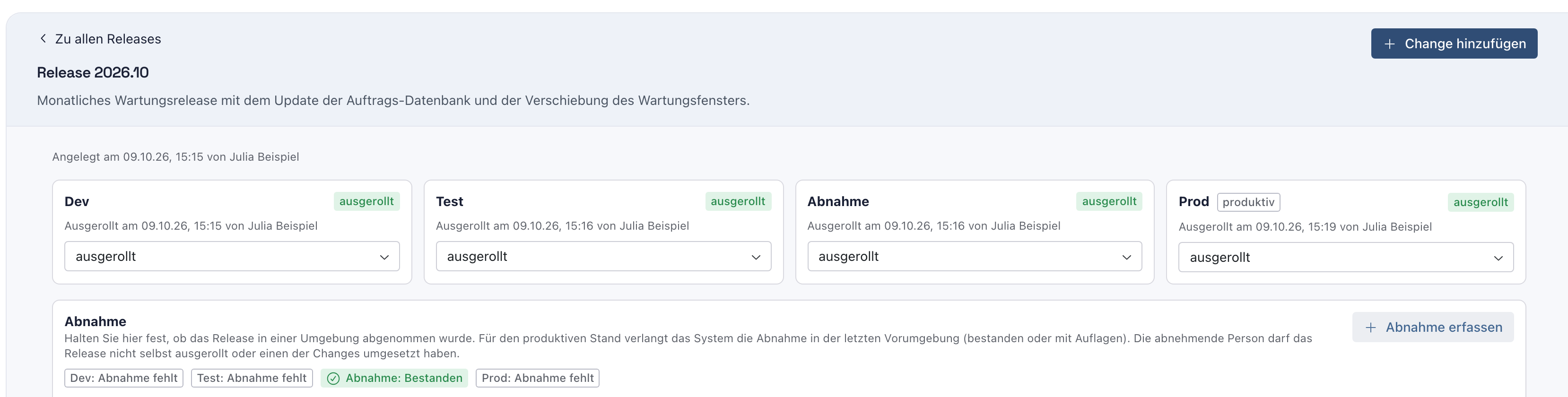Image resolution: width=1568 pixels, height=397 pixels.
Task: Click the 'Abnahme' section heading above the chips
Action: 96,321
